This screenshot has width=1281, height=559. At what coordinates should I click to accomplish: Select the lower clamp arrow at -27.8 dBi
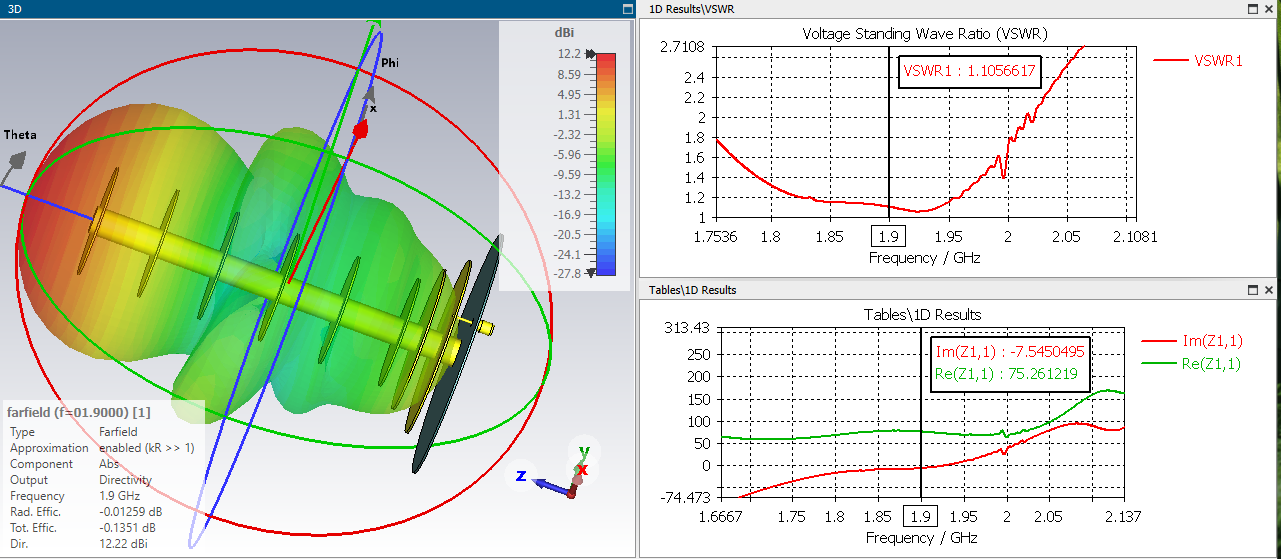(x=591, y=272)
